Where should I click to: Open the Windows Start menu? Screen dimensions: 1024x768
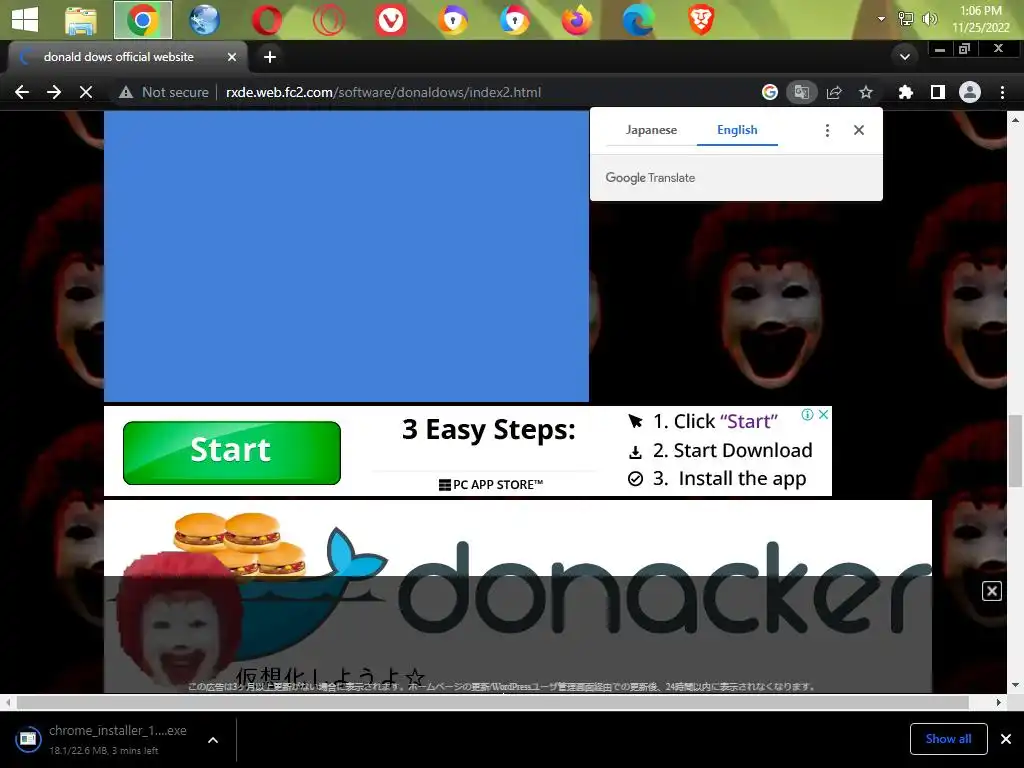pos(25,20)
